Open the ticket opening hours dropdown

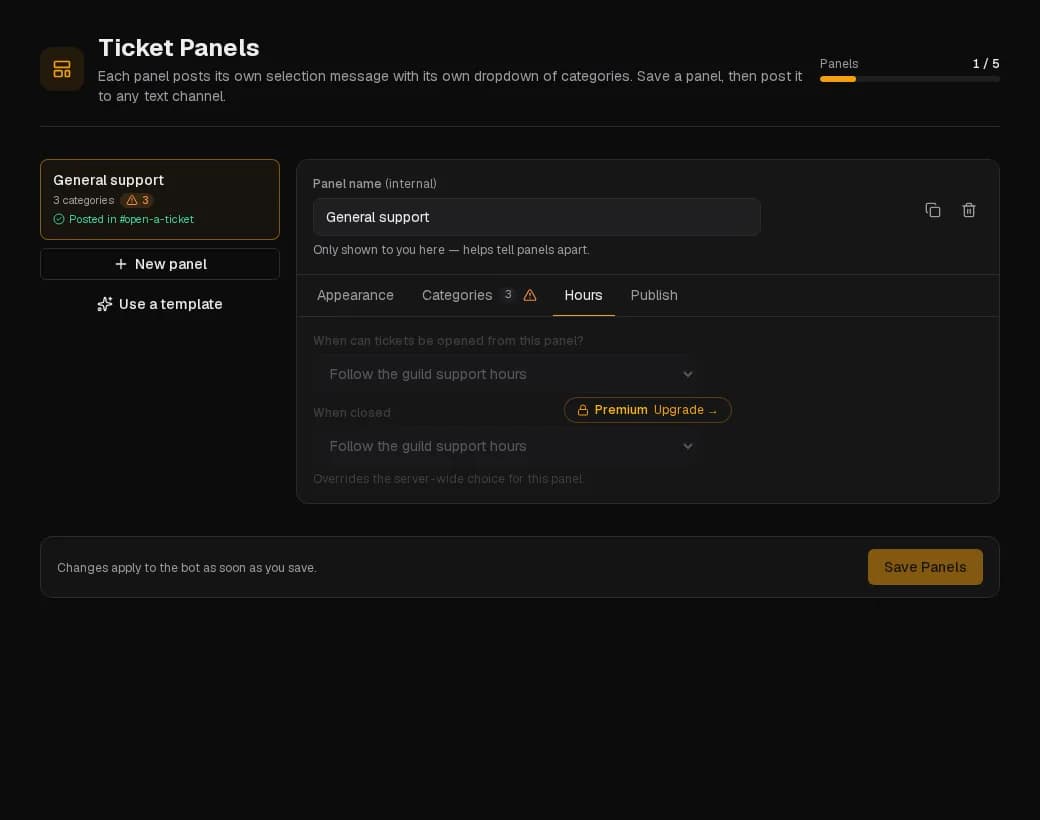click(x=507, y=374)
